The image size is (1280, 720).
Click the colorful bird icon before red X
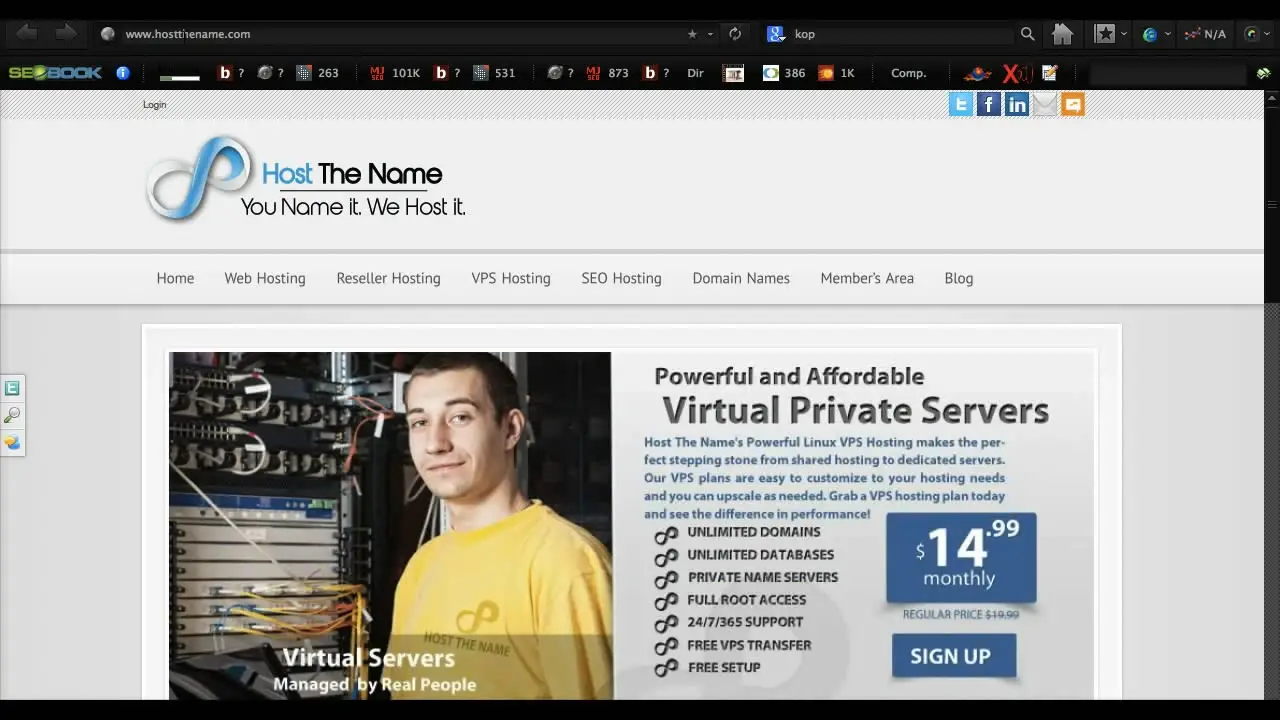pyautogui.click(x=978, y=73)
